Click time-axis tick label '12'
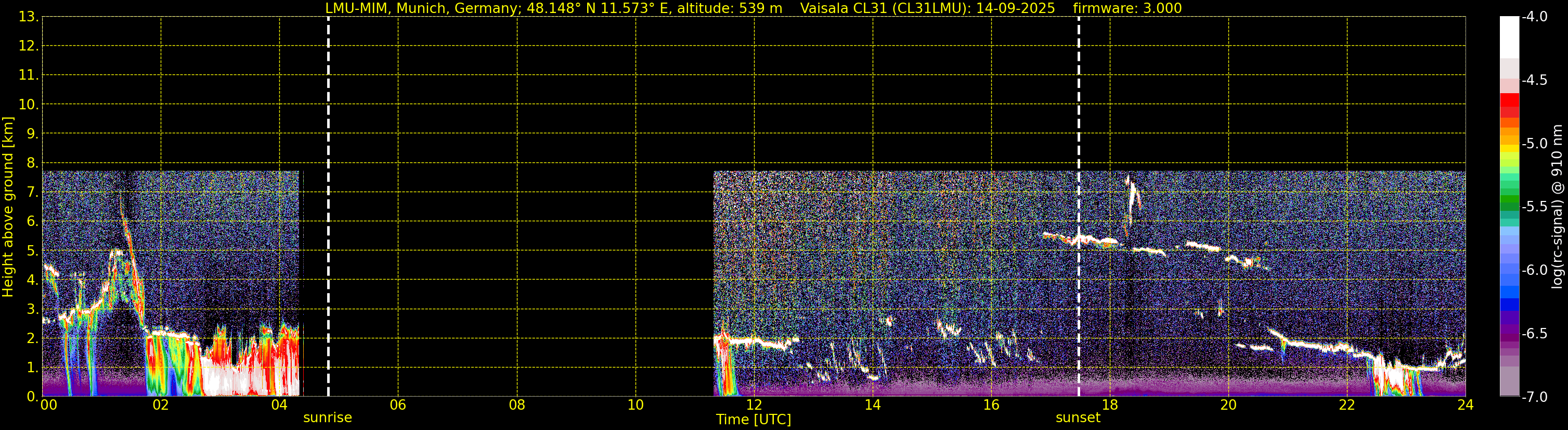1568x430 pixels. [x=754, y=405]
